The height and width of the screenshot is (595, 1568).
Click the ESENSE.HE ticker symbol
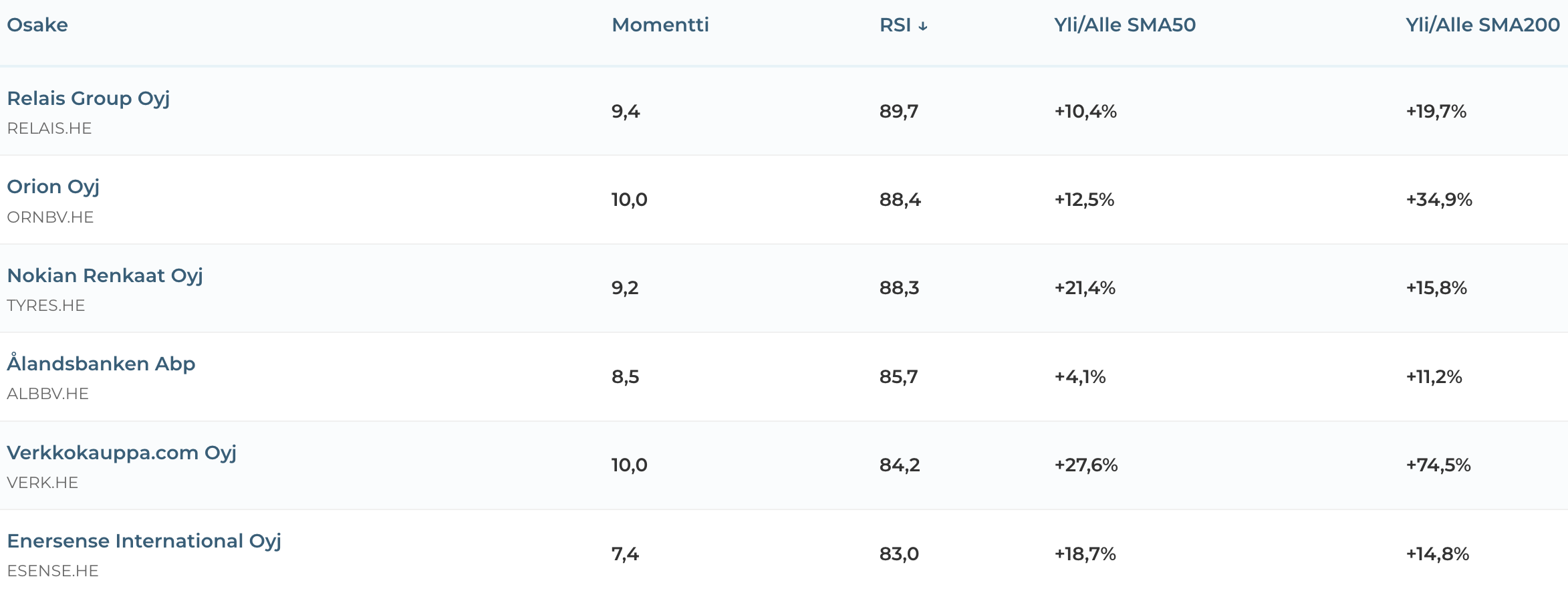[x=53, y=571]
